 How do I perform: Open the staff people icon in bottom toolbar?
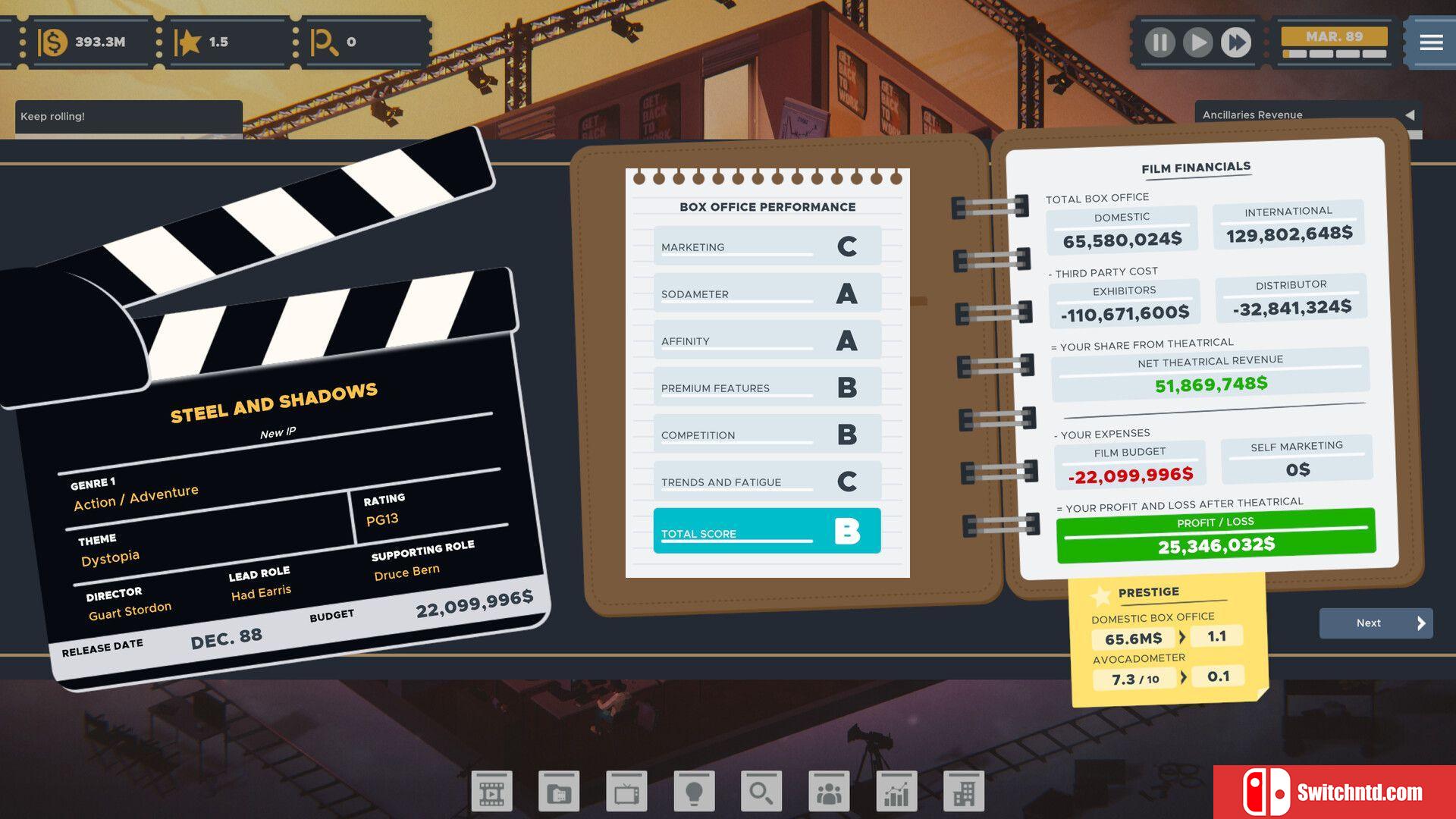coord(829,792)
